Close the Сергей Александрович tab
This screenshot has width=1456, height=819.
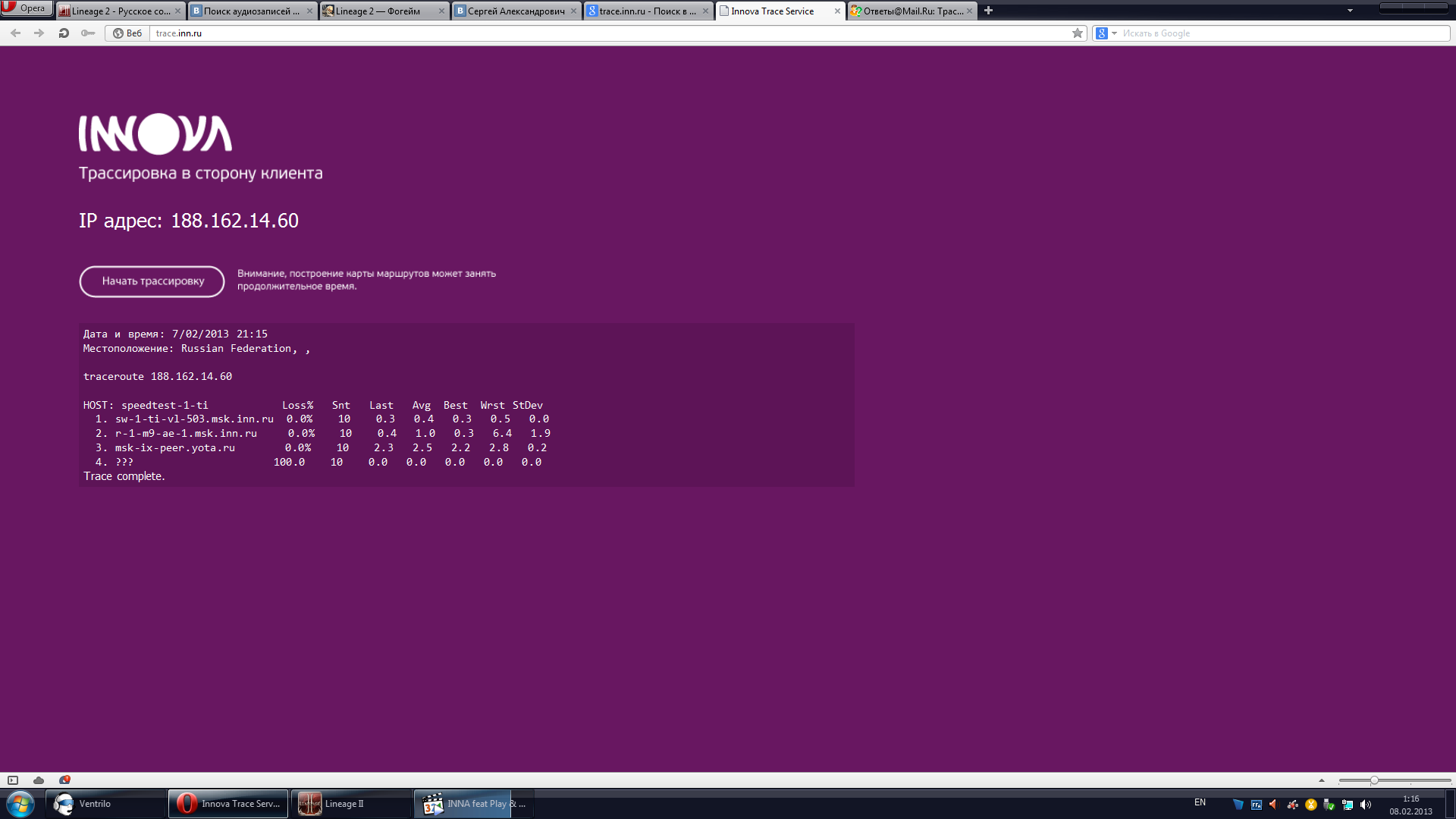click(x=573, y=11)
